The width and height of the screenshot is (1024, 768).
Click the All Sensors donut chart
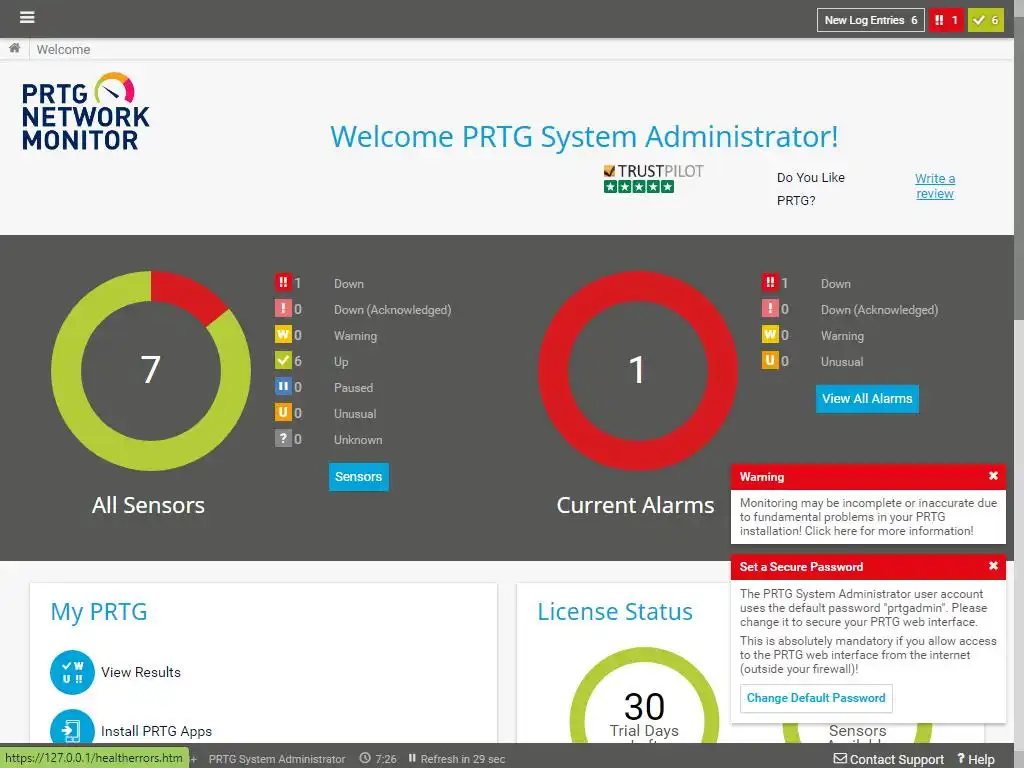pos(151,370)
